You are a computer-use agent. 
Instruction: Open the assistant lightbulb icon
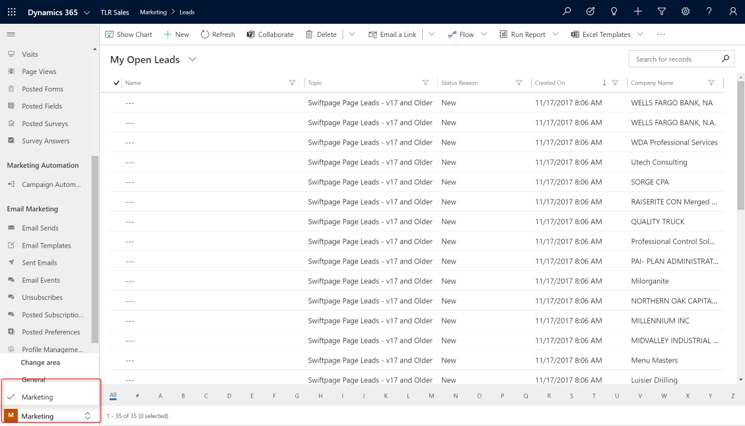point(614,11)
